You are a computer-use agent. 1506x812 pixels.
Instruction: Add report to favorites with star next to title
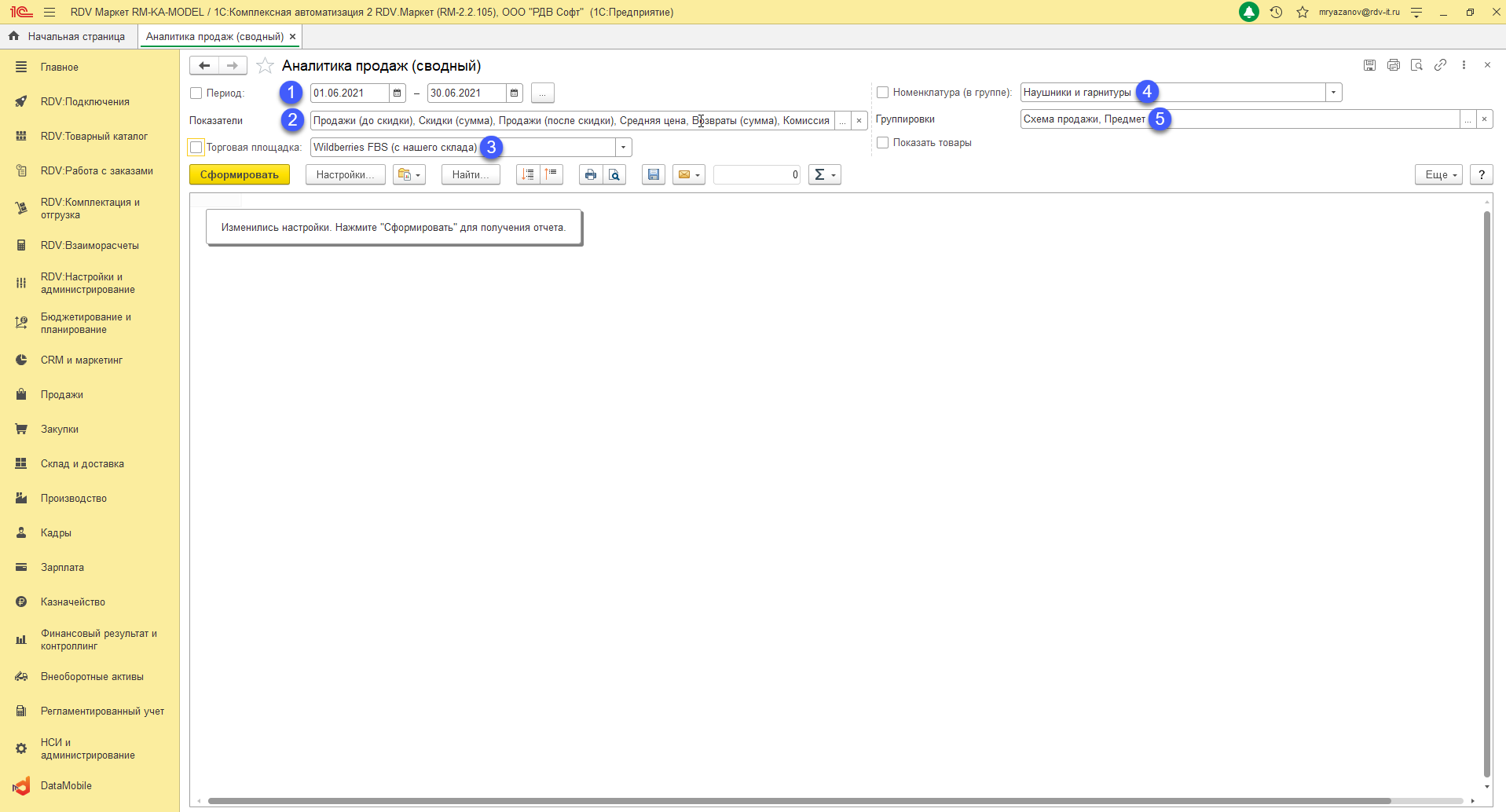point(266,66)
